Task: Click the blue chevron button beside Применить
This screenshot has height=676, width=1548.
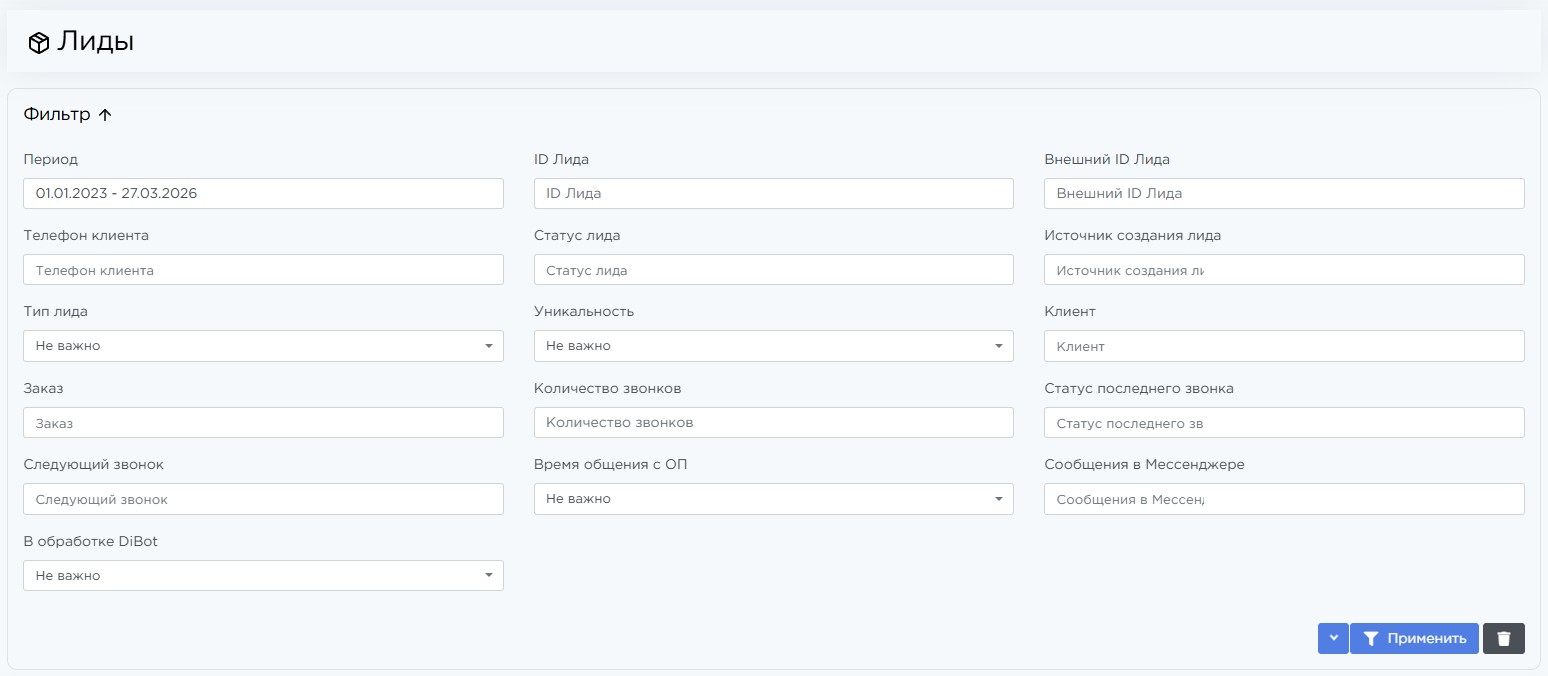Action: pyautogui.click(x=1333, y=639)
